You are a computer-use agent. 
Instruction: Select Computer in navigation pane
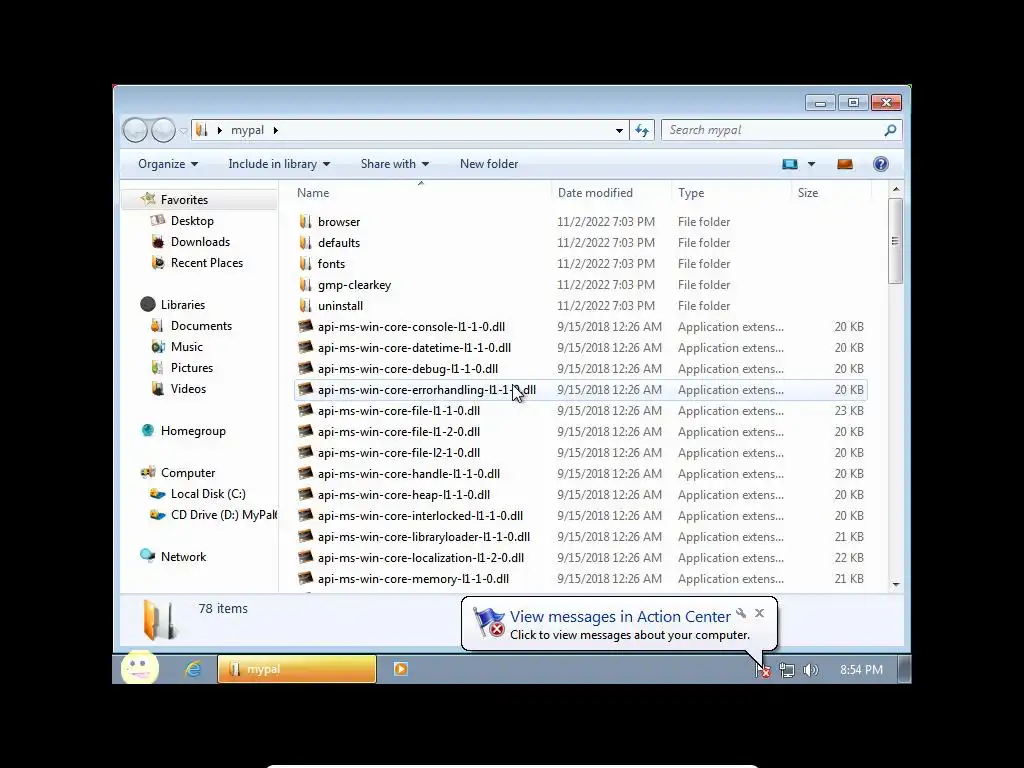[187, 473]
